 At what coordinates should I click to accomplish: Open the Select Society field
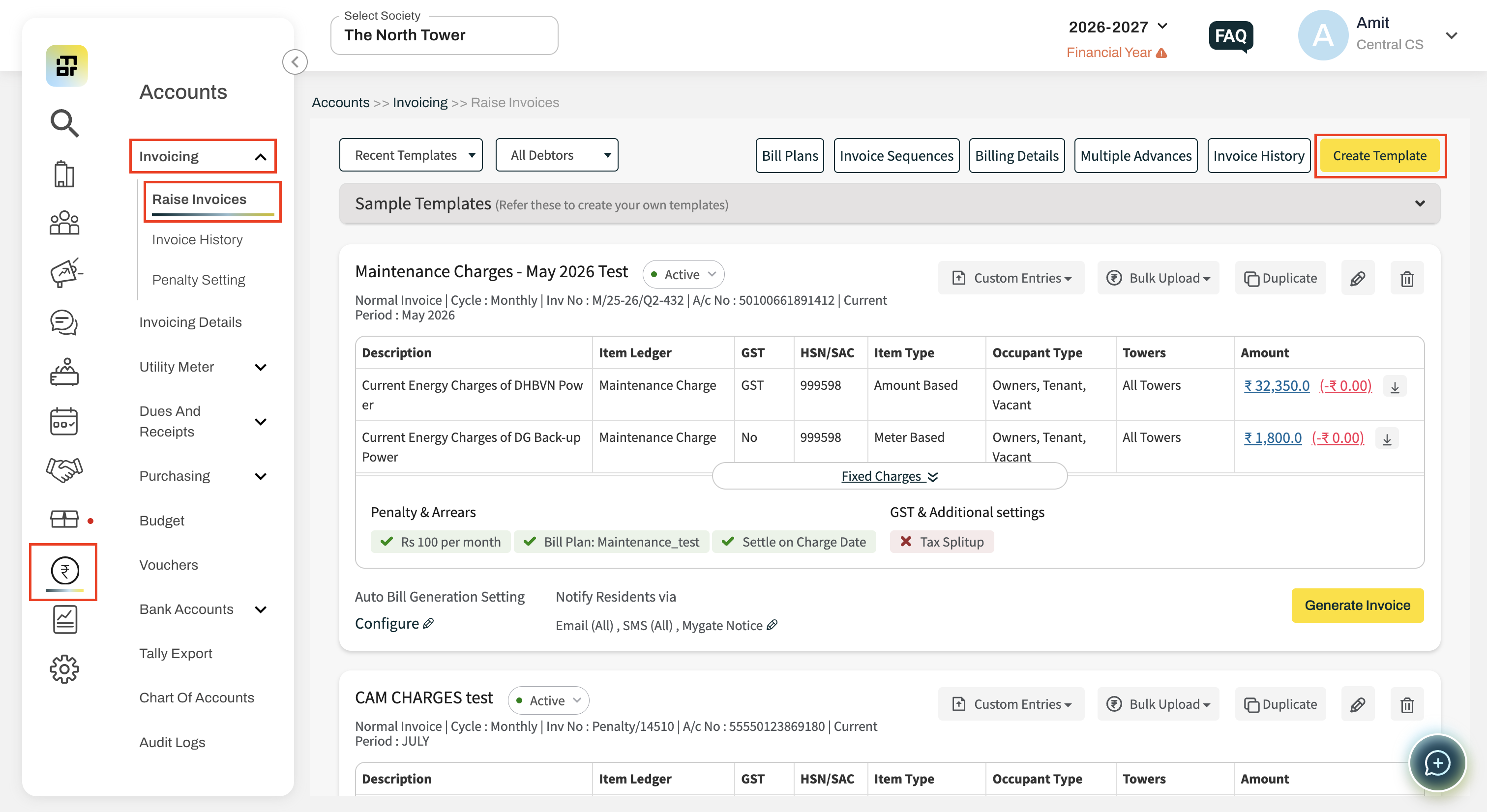click(445, 35)
